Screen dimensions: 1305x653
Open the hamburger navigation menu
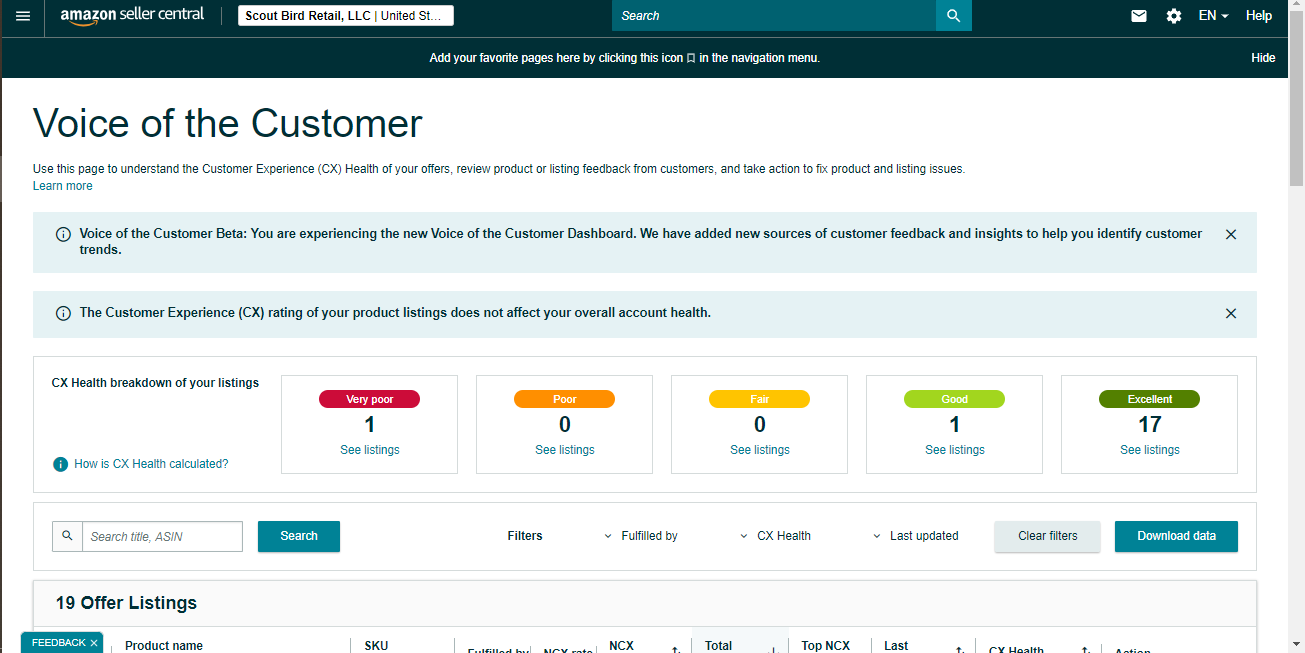[x=23, y=16]
